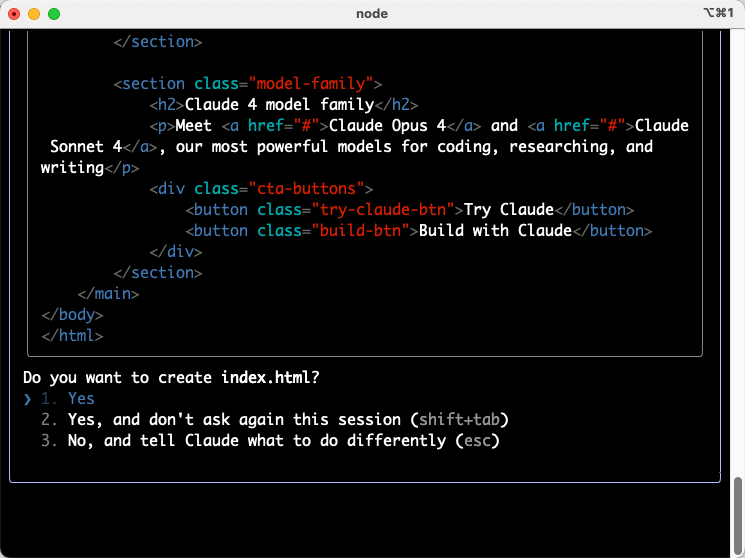The image size is (745, 558).
Task: Click the (shift+tab) shortcut hint
Action: pos(459,419)
